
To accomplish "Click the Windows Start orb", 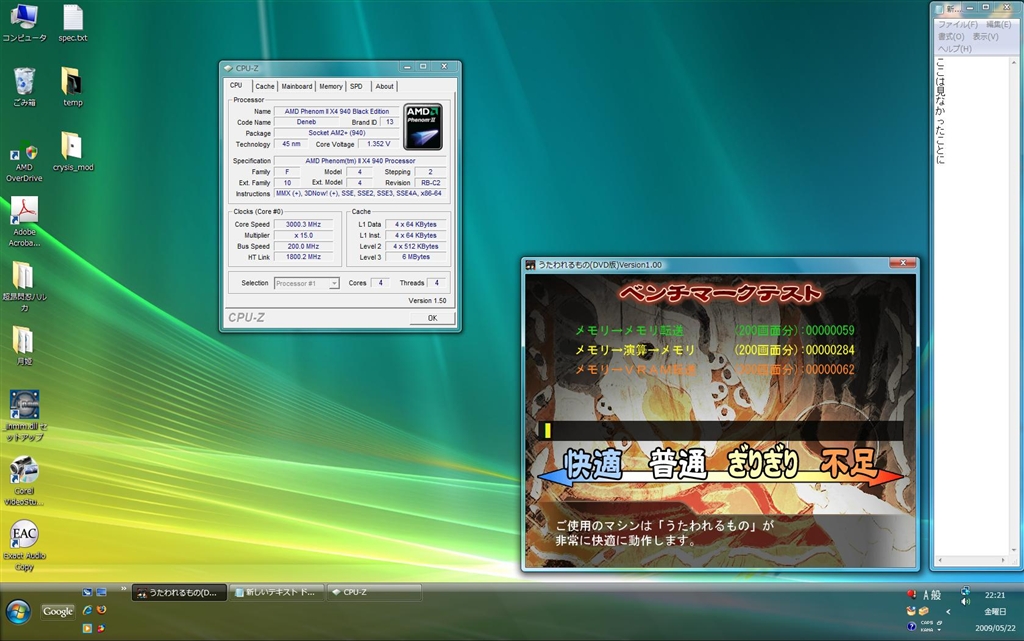I will point(18,611).
